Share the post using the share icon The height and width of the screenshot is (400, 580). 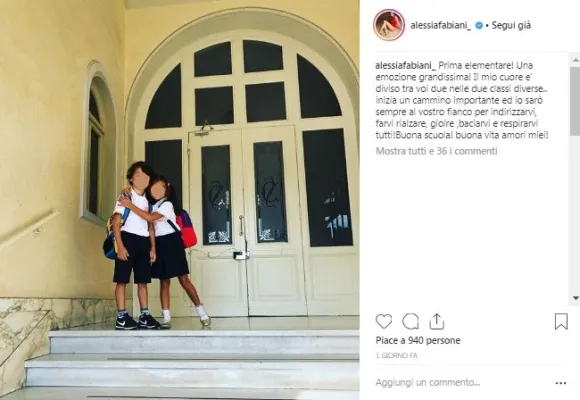(x=436, y=321)
